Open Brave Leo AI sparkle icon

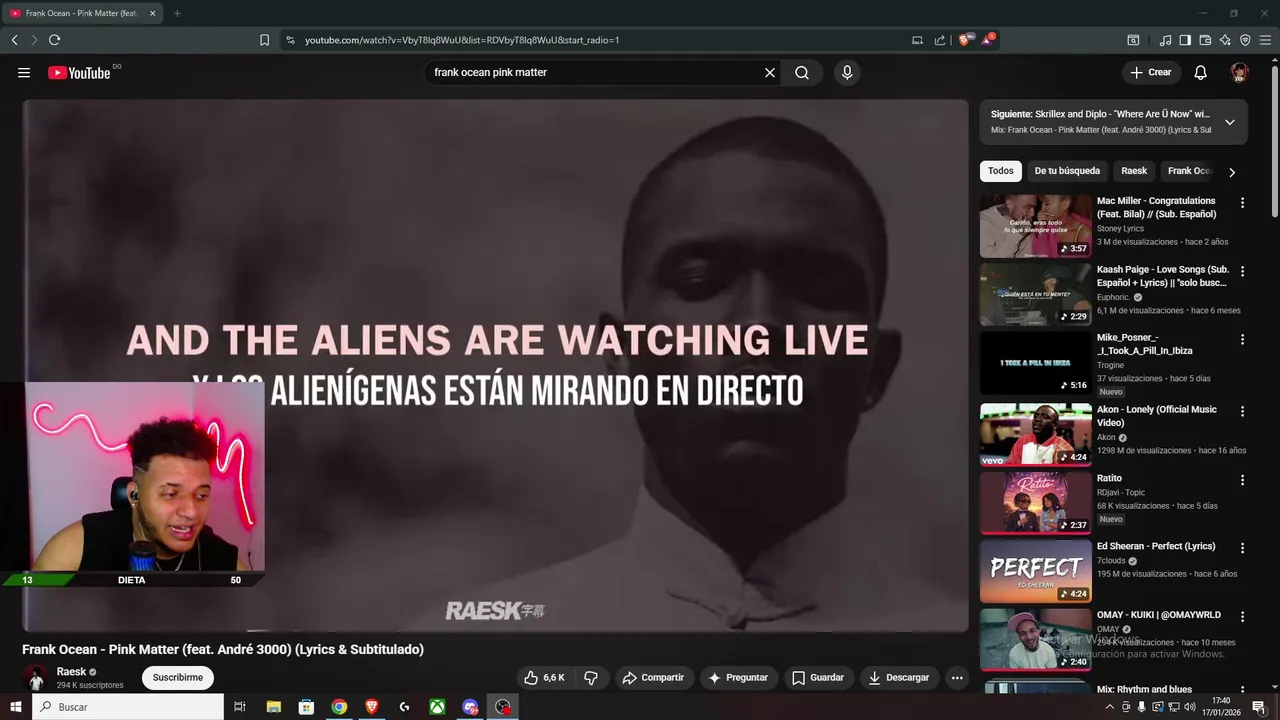(1225, 40)
